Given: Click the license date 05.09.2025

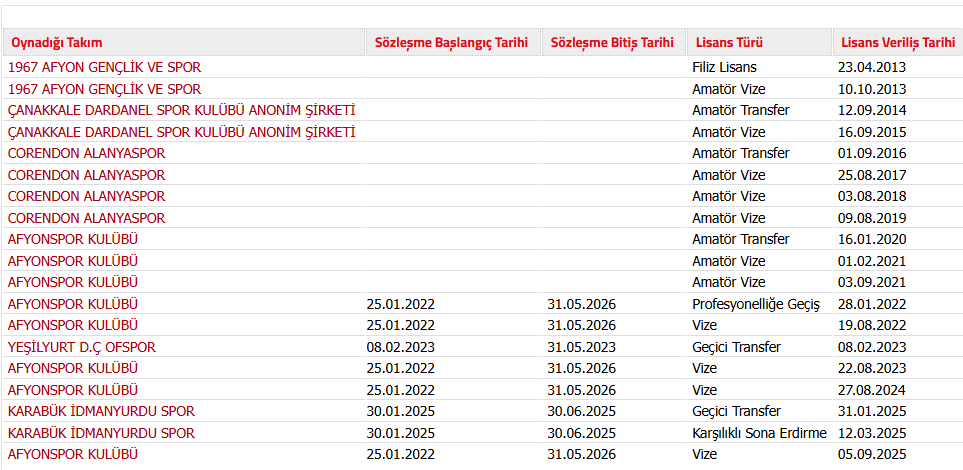Looking at the screenshot, I should point(872,454).
